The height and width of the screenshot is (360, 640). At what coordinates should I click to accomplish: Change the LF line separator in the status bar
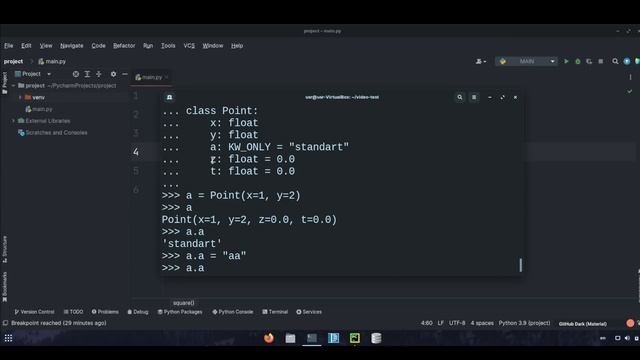[440, 323]
